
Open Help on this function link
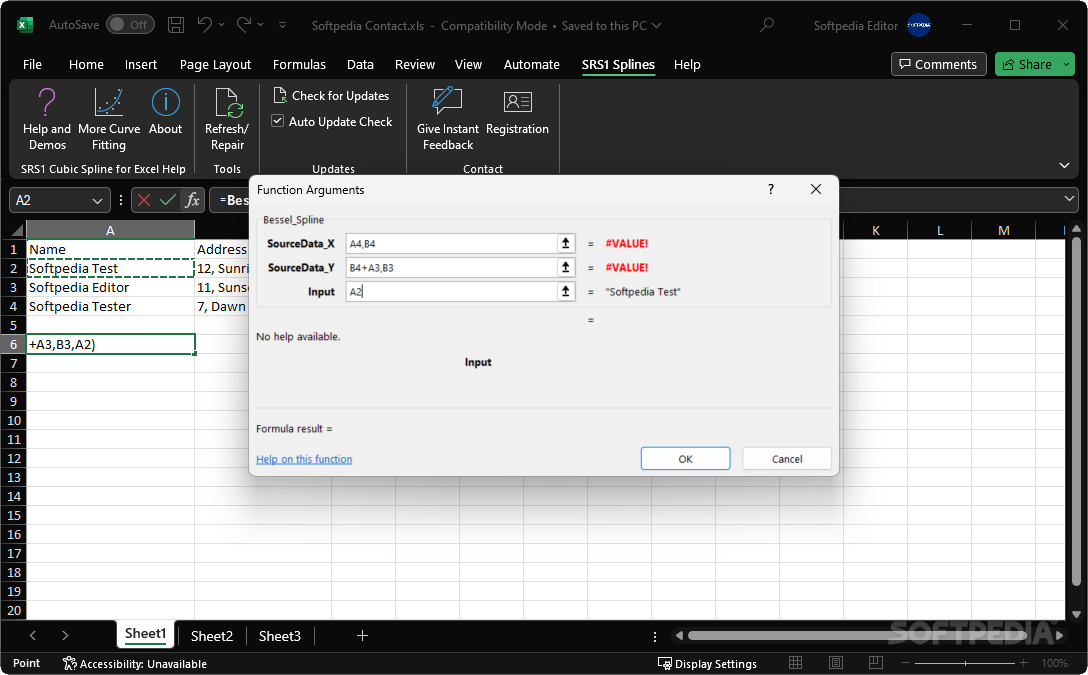tap(304, 459)
